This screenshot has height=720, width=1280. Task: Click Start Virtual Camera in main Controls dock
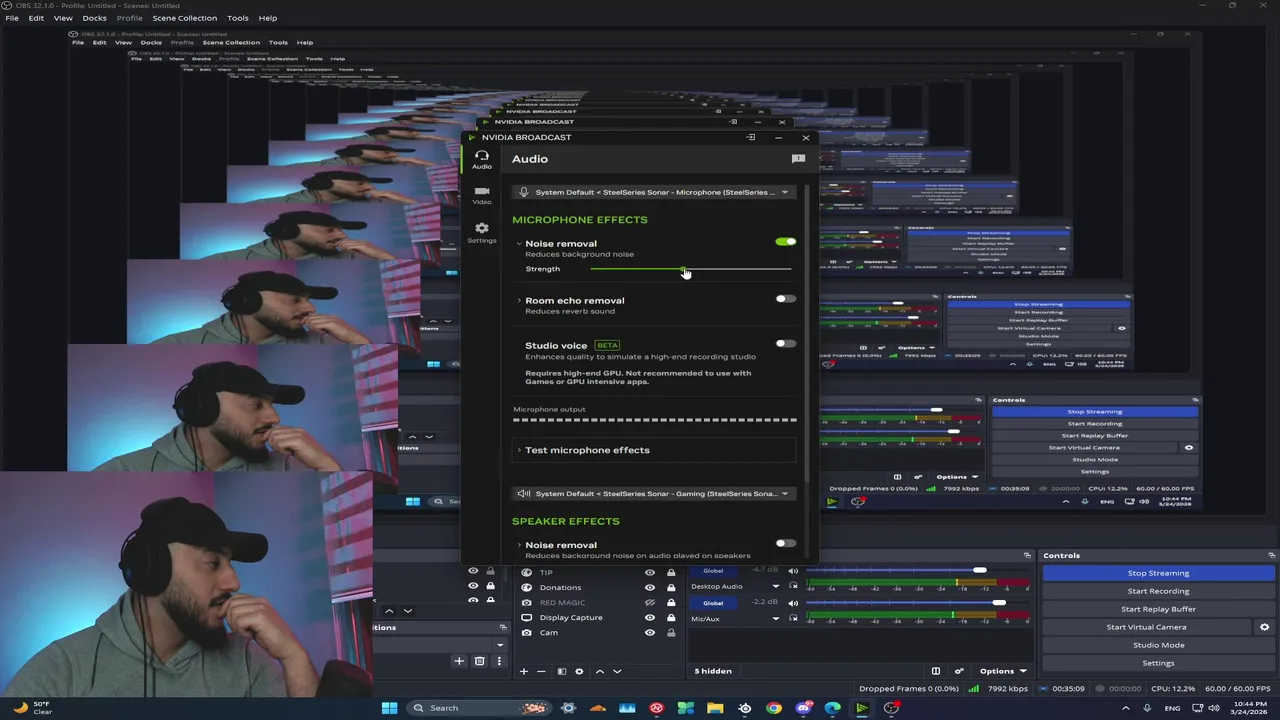(1146, 627)
